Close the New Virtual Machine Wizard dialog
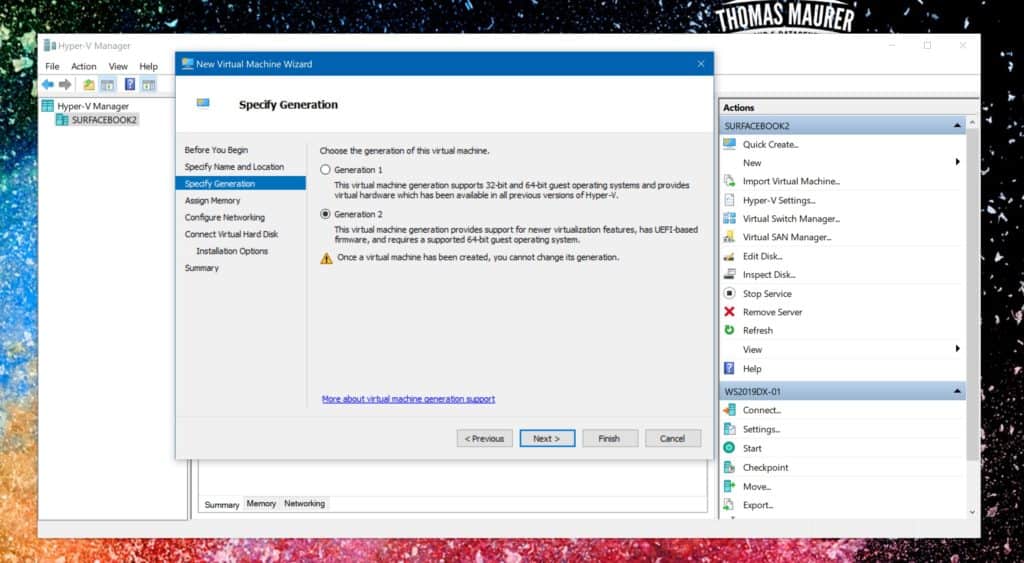Viewport: 1024px width, 563px height. pos(701,64)
